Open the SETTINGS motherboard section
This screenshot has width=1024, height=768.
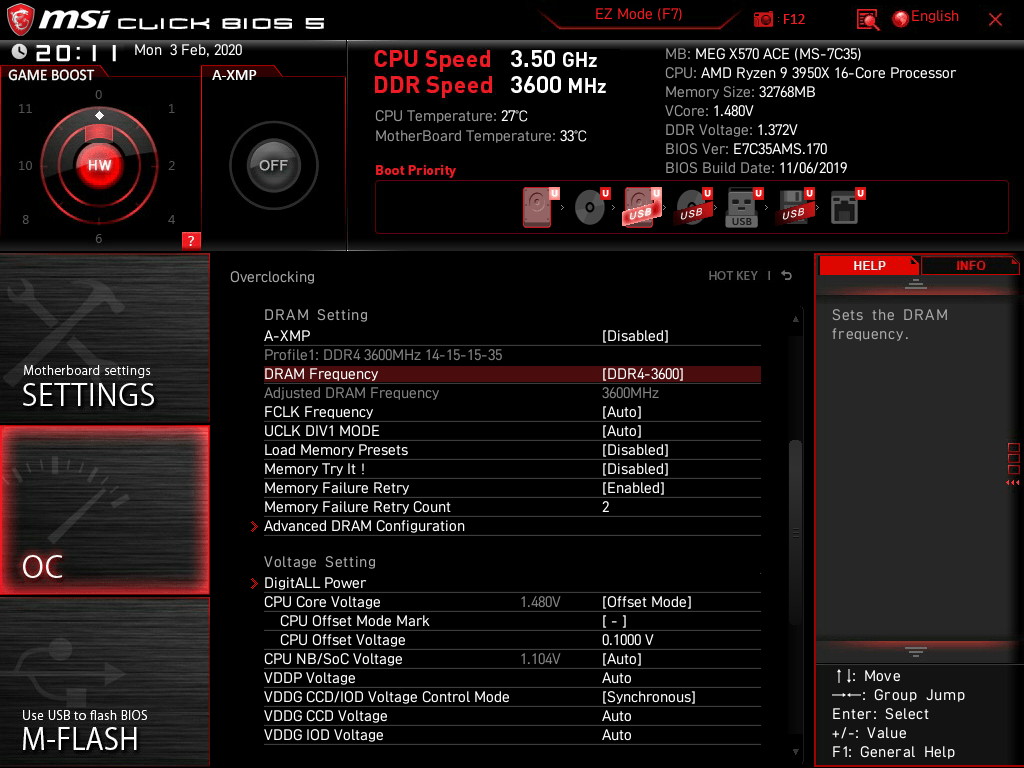click(104, 338)
